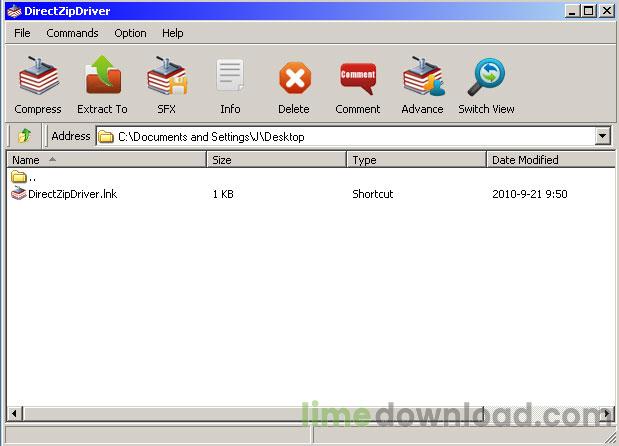Launch the Advance options icon
Image resolution: width=619 pixels, height=446 pixels.
pos(423,76)
